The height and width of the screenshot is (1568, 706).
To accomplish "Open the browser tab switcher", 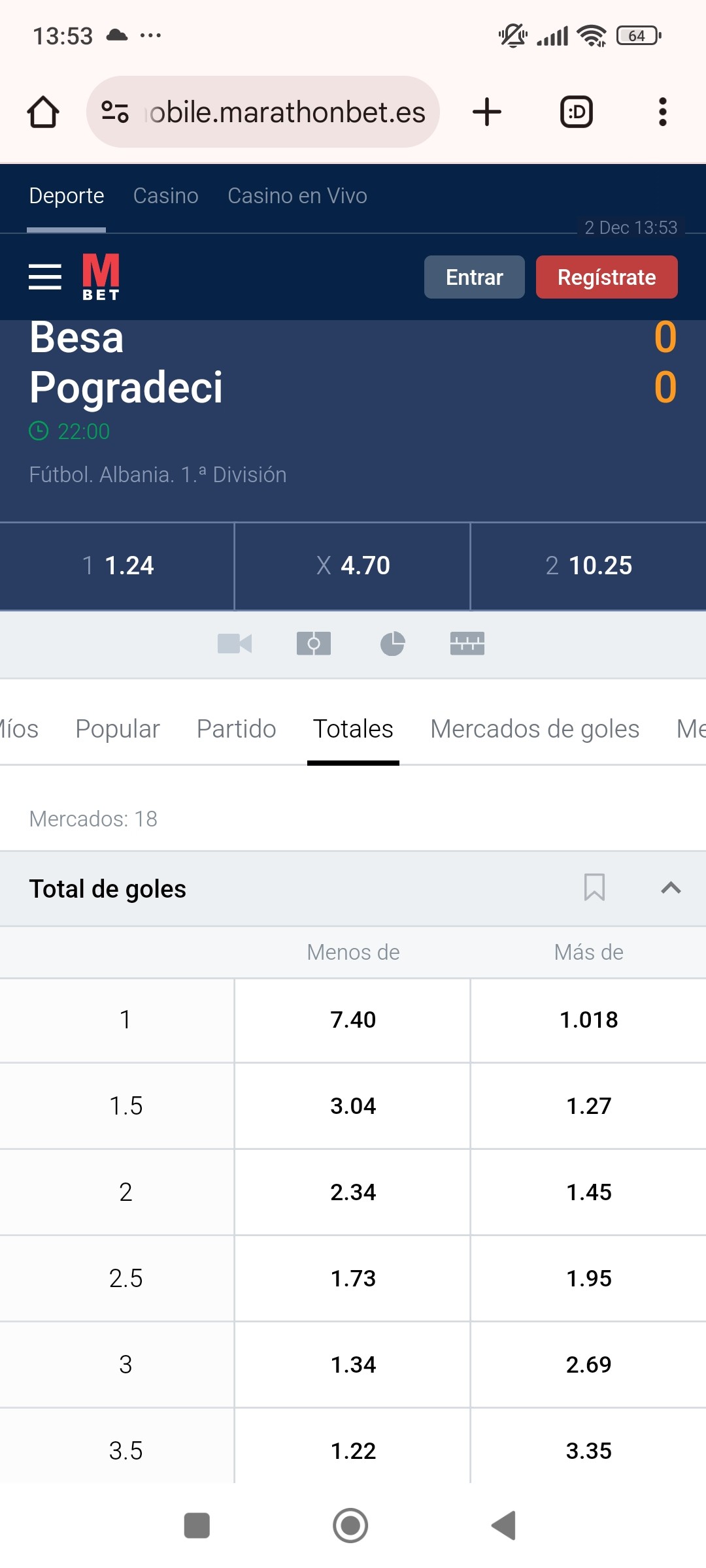I will [577, 112].
